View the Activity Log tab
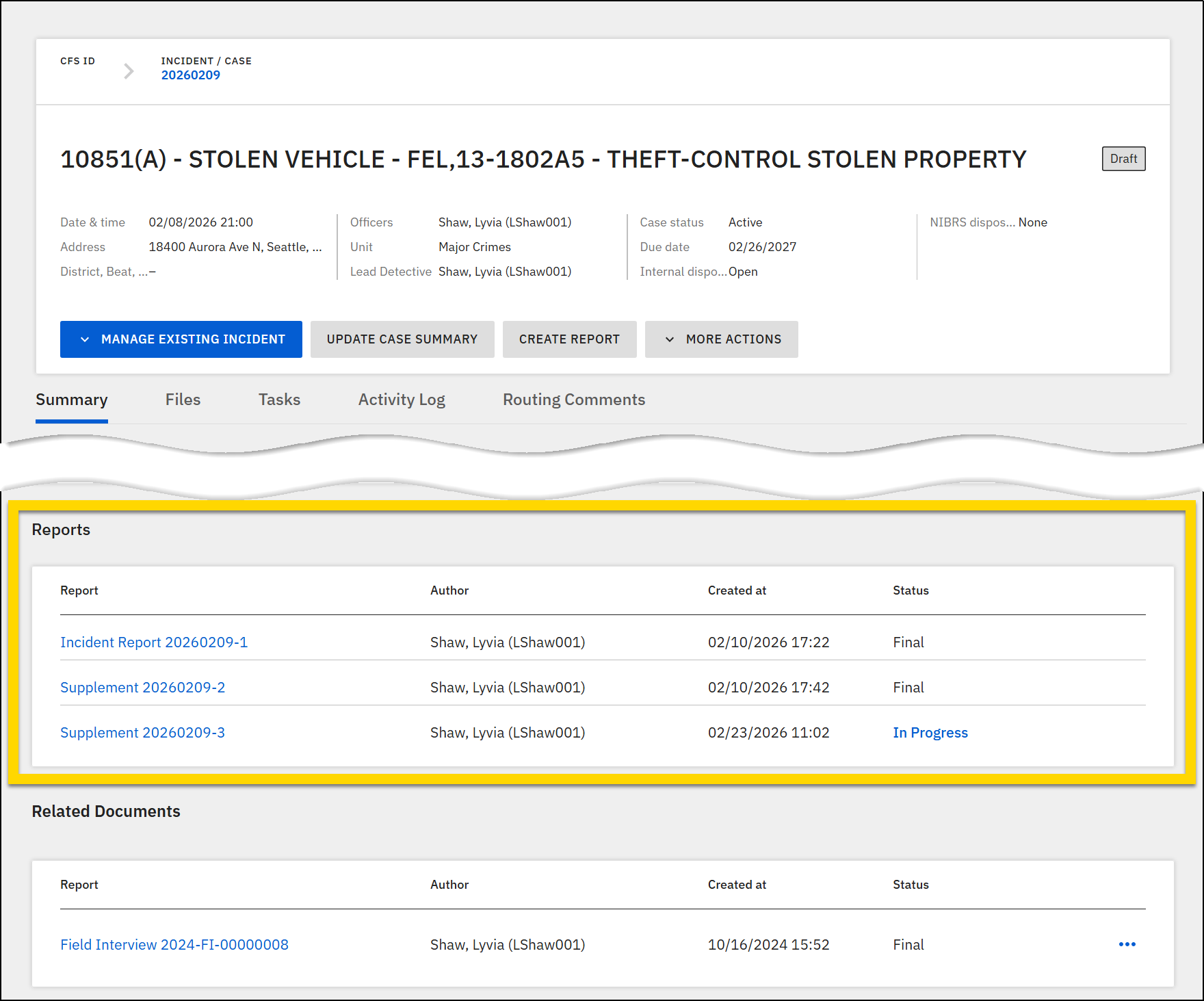 click(401, 400)
